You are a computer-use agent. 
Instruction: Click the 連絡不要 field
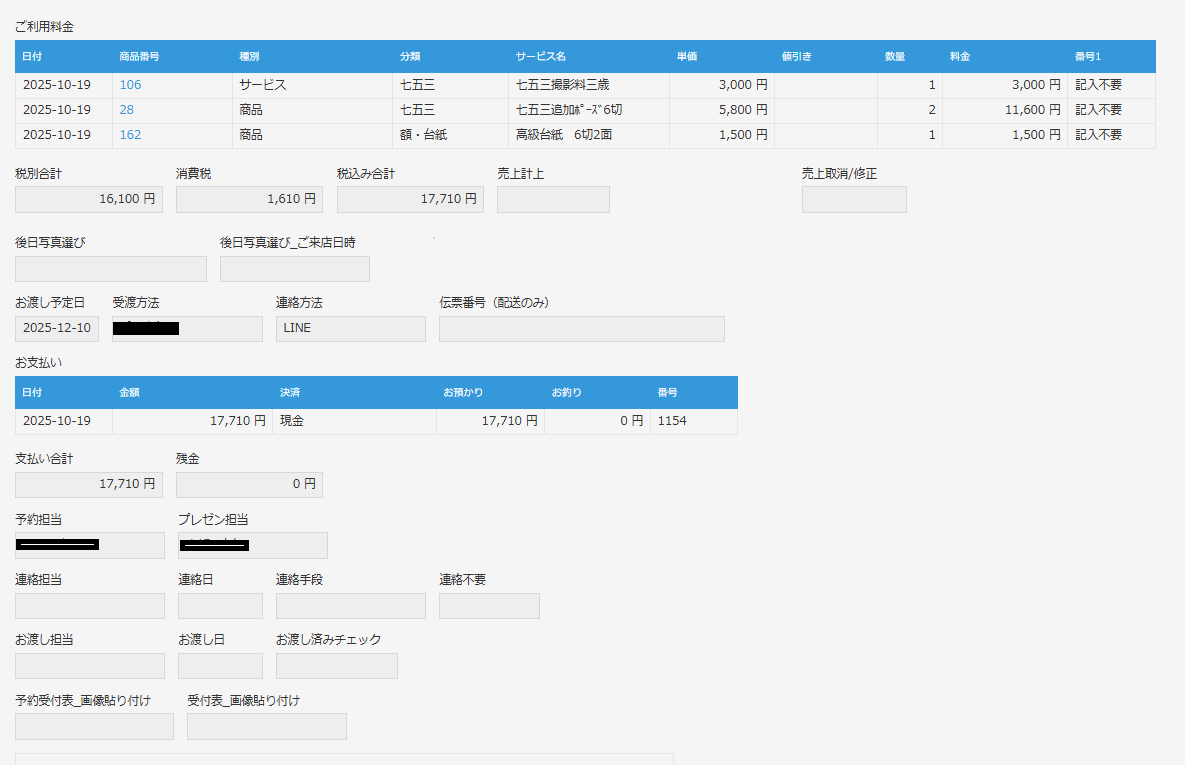489,606
